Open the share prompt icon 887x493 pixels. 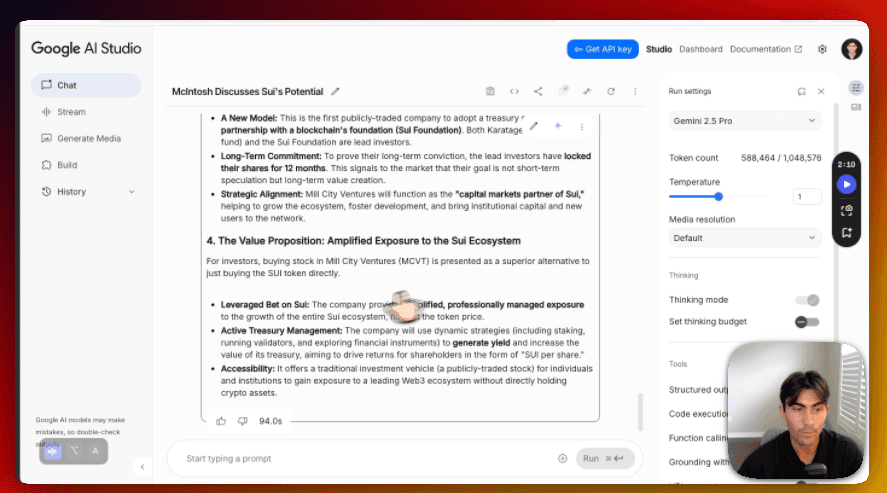[x=538, y=91]
